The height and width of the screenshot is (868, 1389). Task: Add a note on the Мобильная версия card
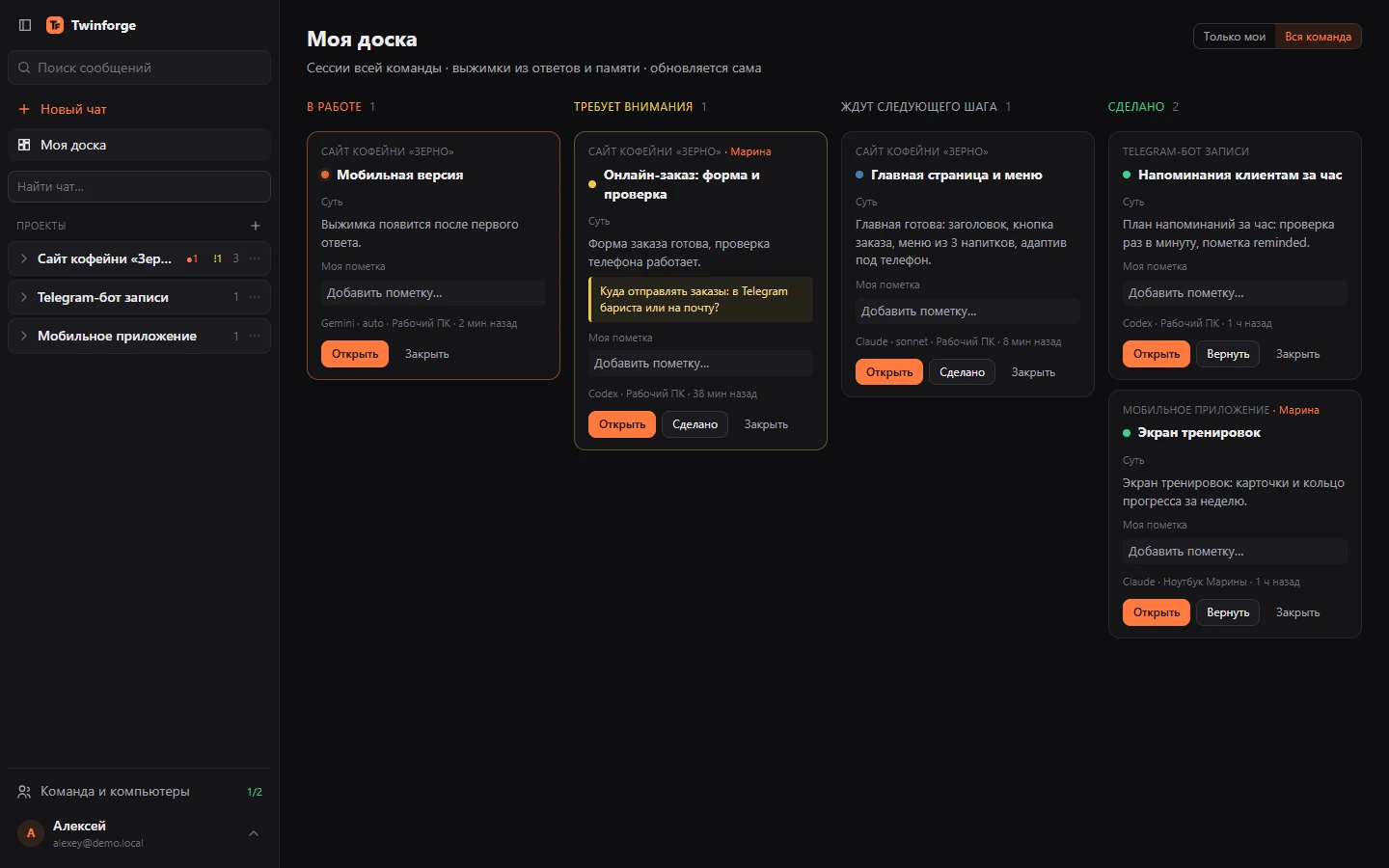[x=433, y=293]
